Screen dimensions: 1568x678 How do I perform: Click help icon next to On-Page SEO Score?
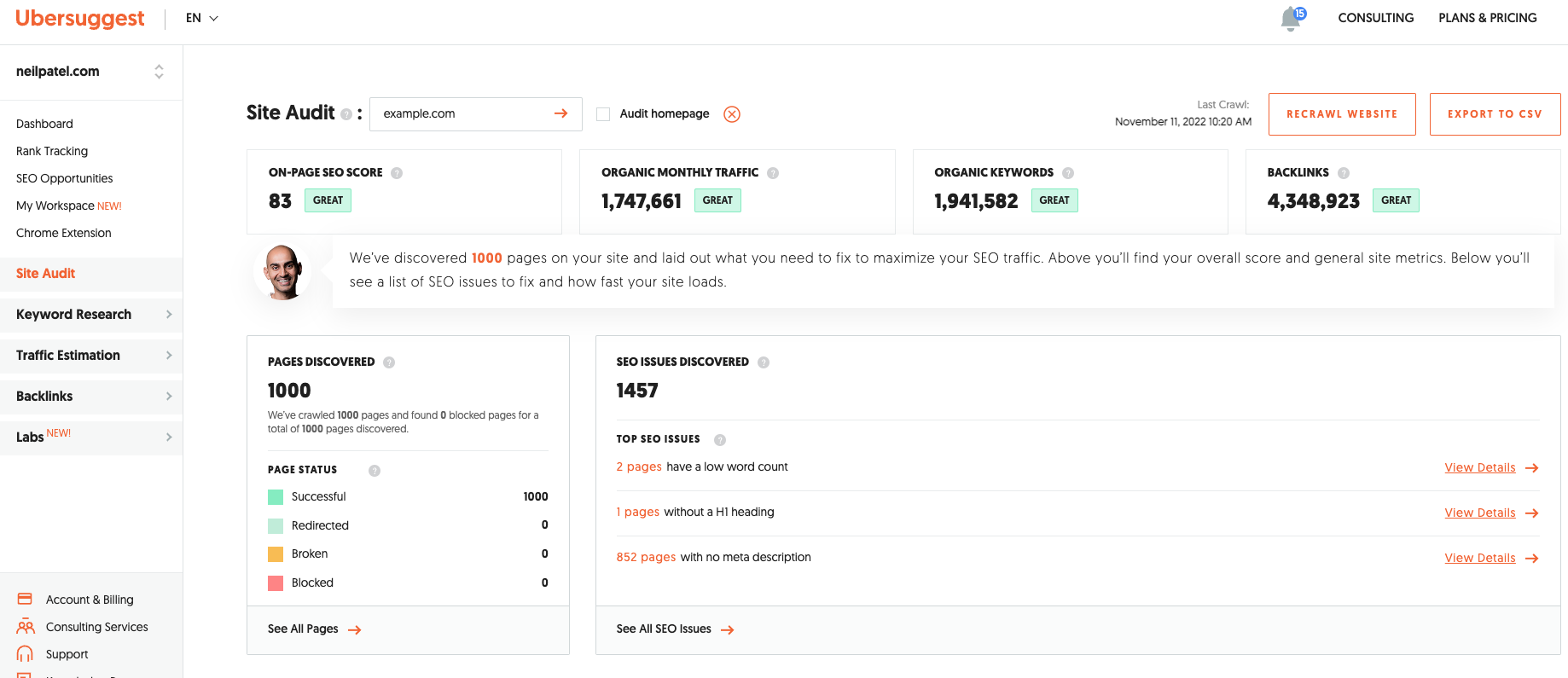pyautogui.click(x=397, y=173)
